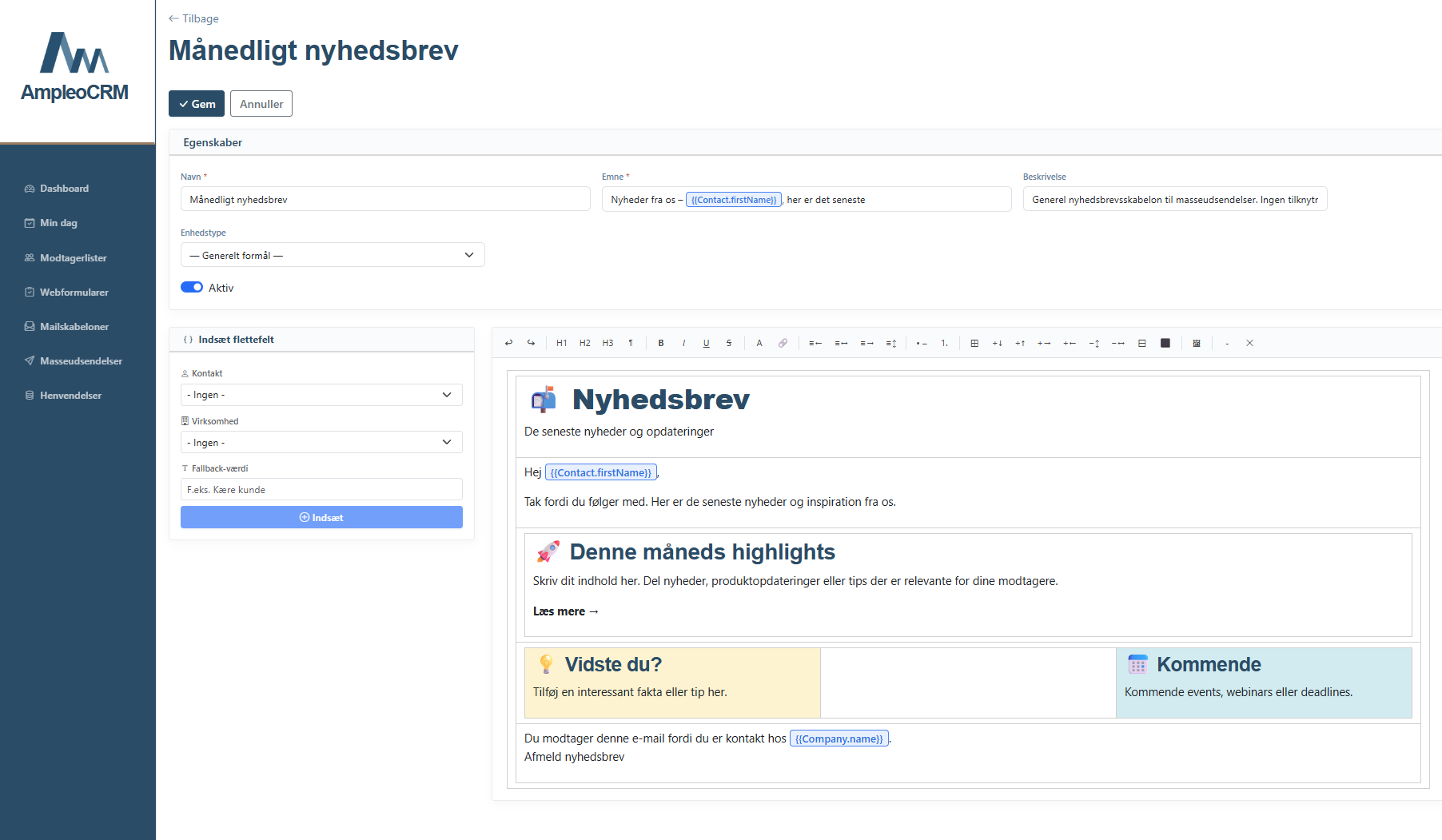Click the Beskrivelse input field

[1175, 199]
